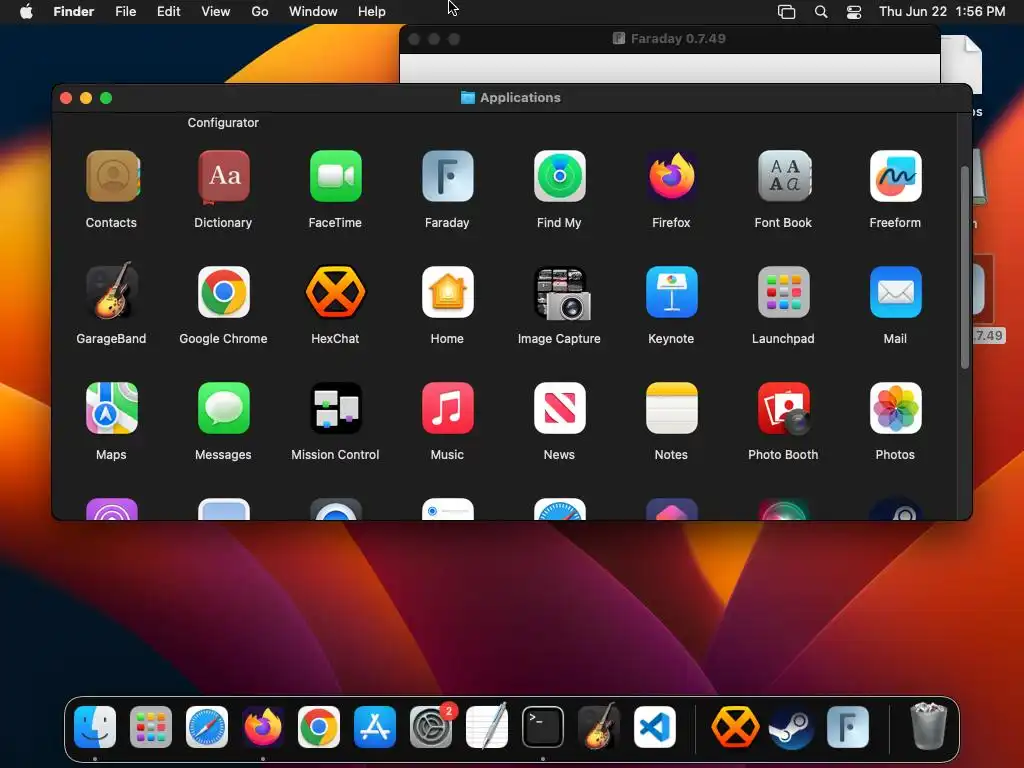Open the Help menu
Viewport: 1024px width, 768px height.
pyautogui.click(x=372, y=12)
